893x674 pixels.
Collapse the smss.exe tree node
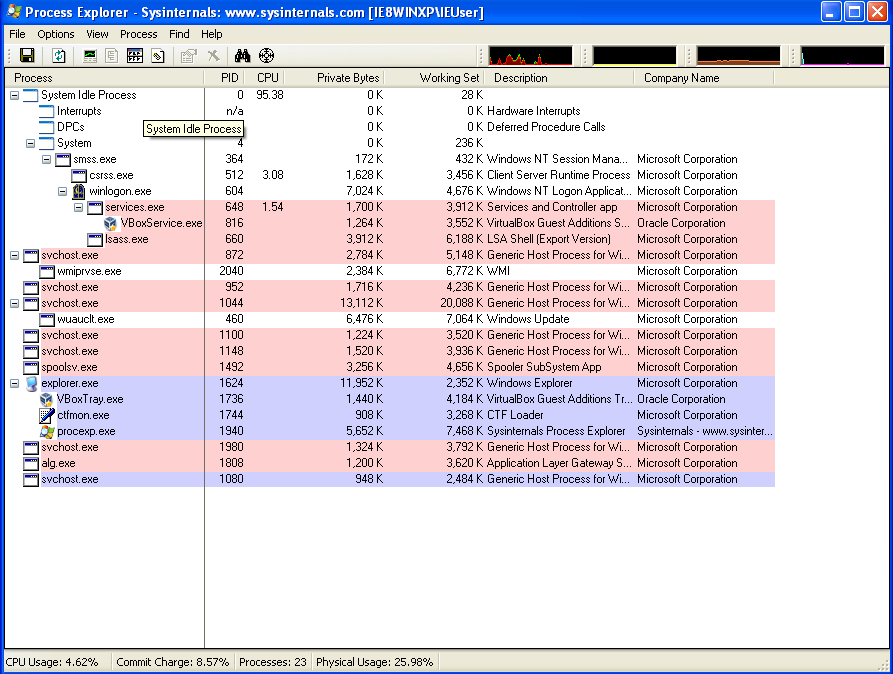(47, 159)
